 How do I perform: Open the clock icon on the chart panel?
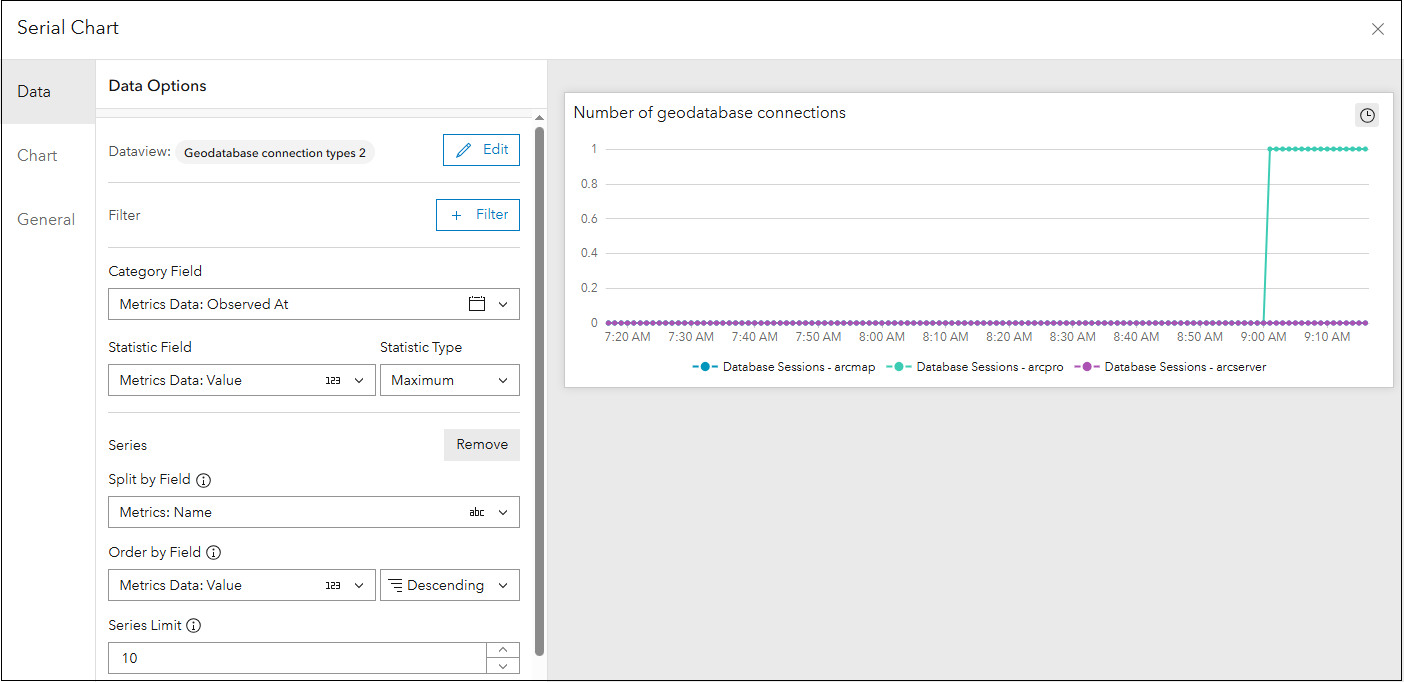(1367, 115)
